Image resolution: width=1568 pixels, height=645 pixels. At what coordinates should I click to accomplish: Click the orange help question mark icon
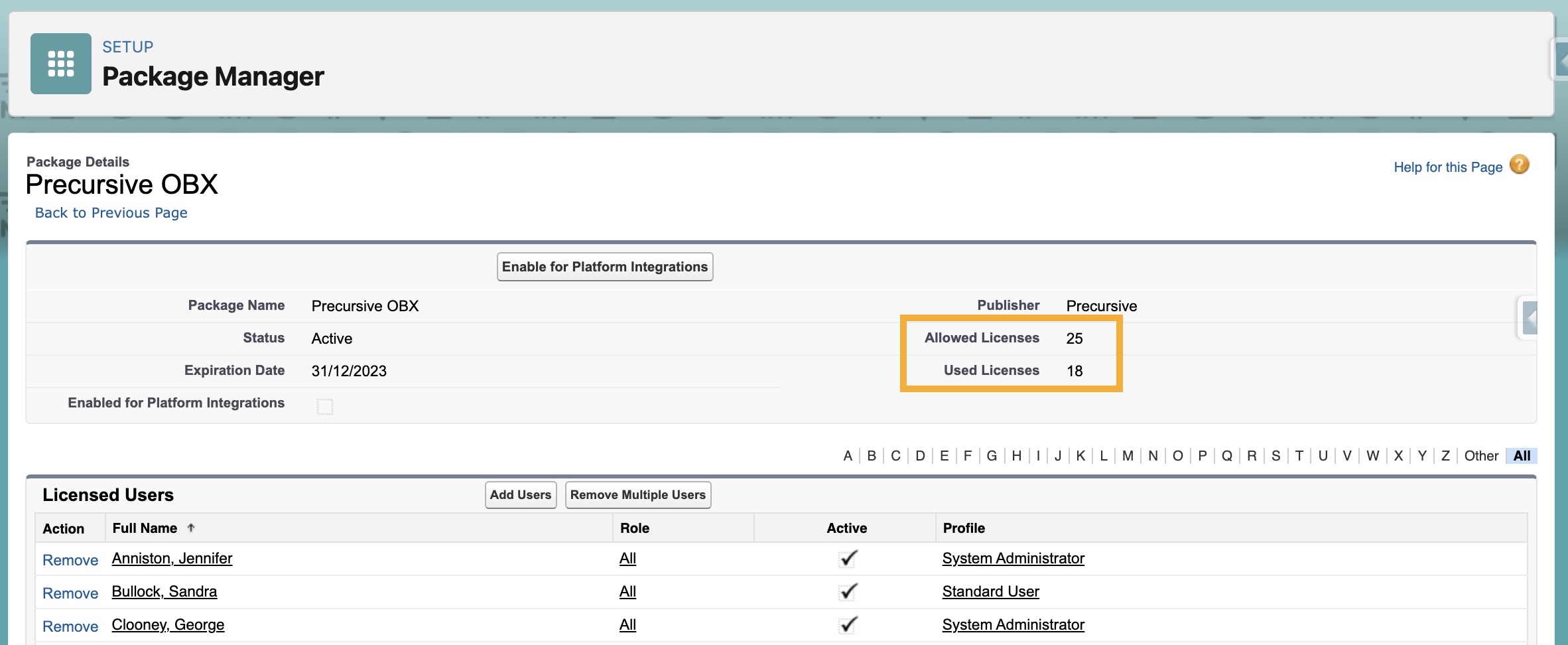[x=1519, y=165]
